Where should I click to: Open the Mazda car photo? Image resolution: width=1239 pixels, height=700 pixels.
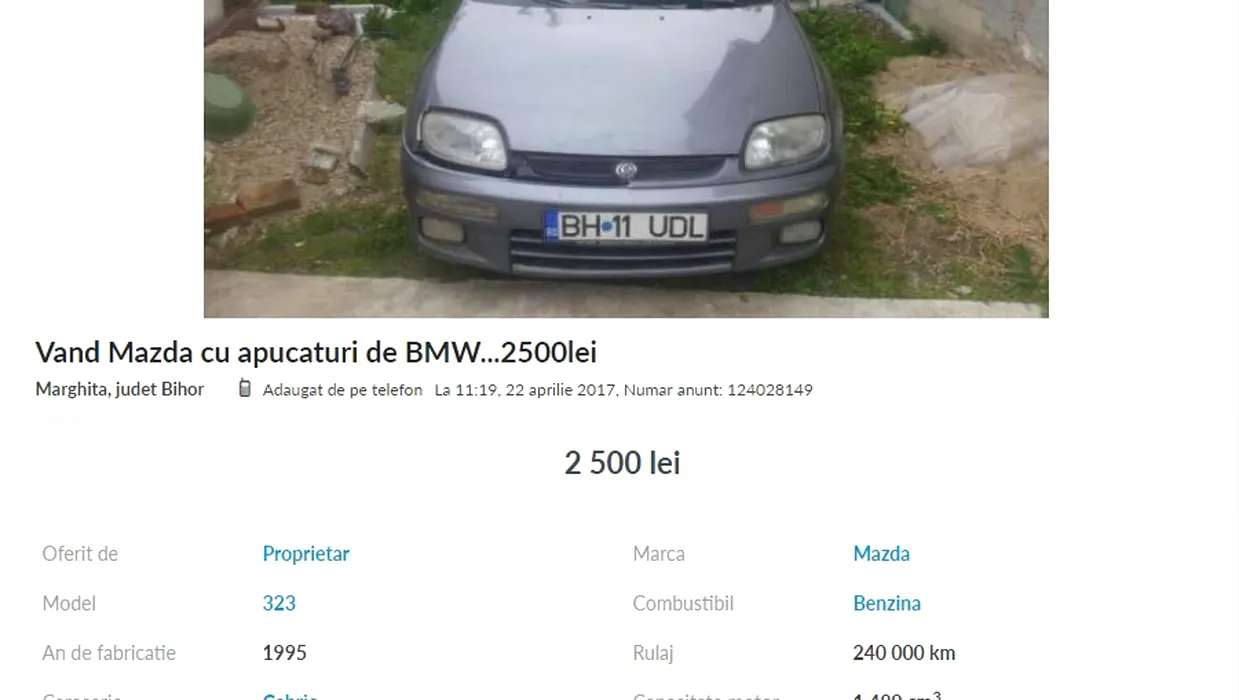[626, 159]
